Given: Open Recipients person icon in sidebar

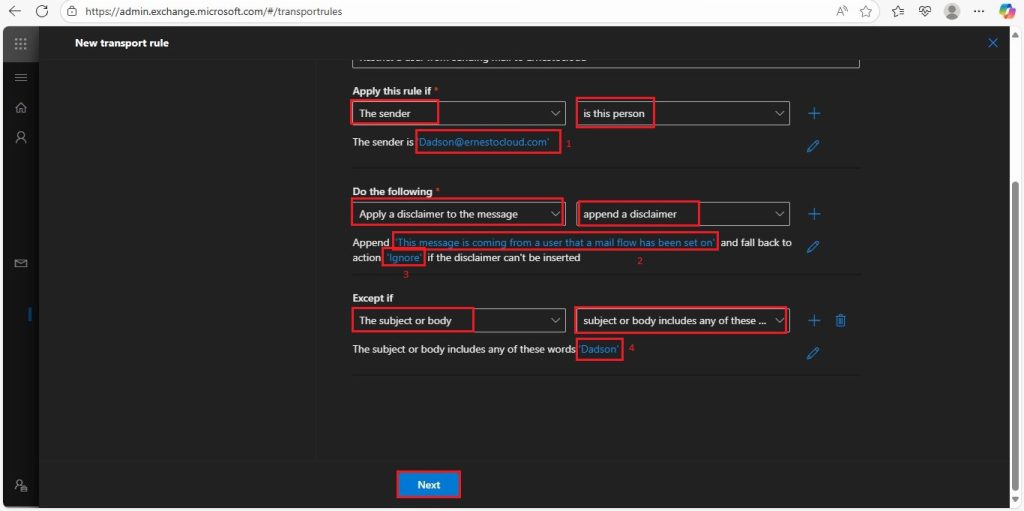Looking at the screenshot, I should [21, 137].
